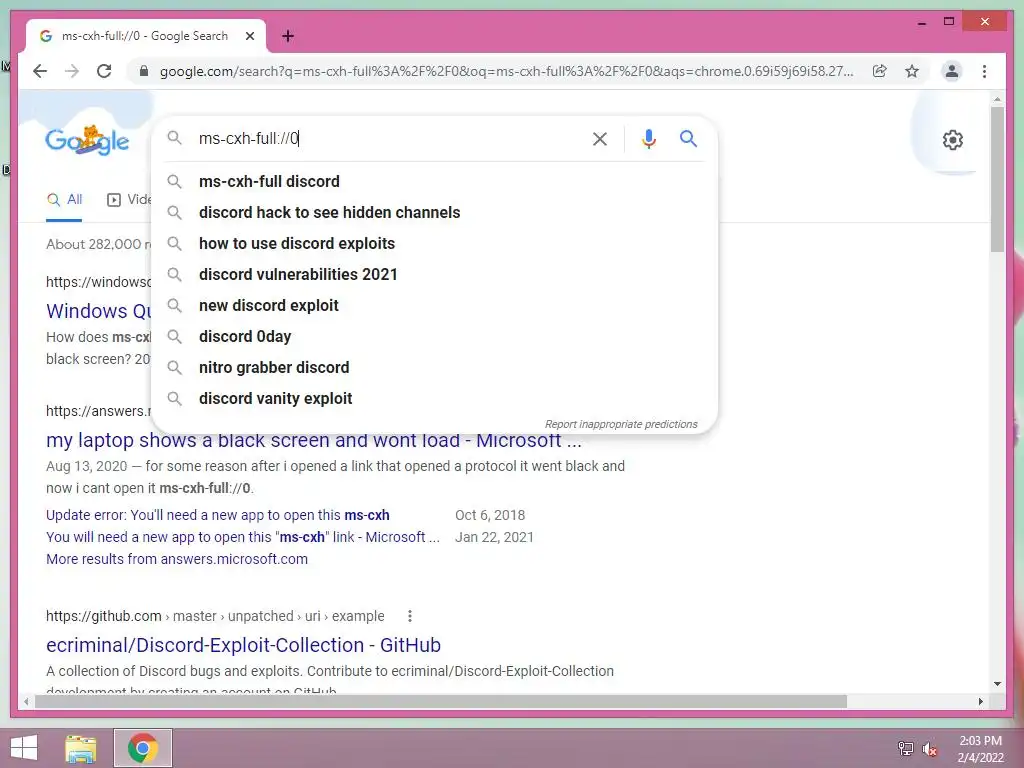Open the taskbar clock showing 2:03 PM

point(980,749)
